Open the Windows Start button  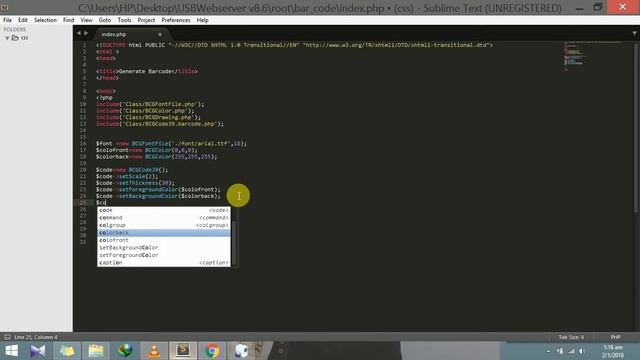click(x=11, y=351)
